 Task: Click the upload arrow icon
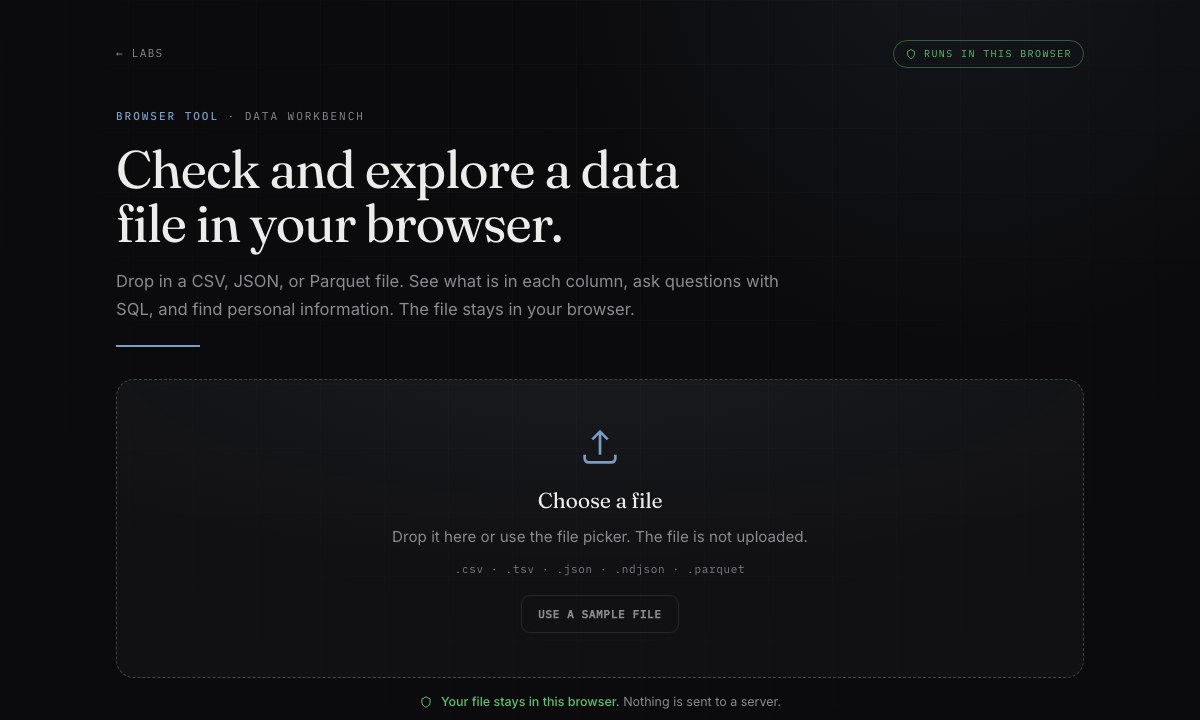point(600,447)
